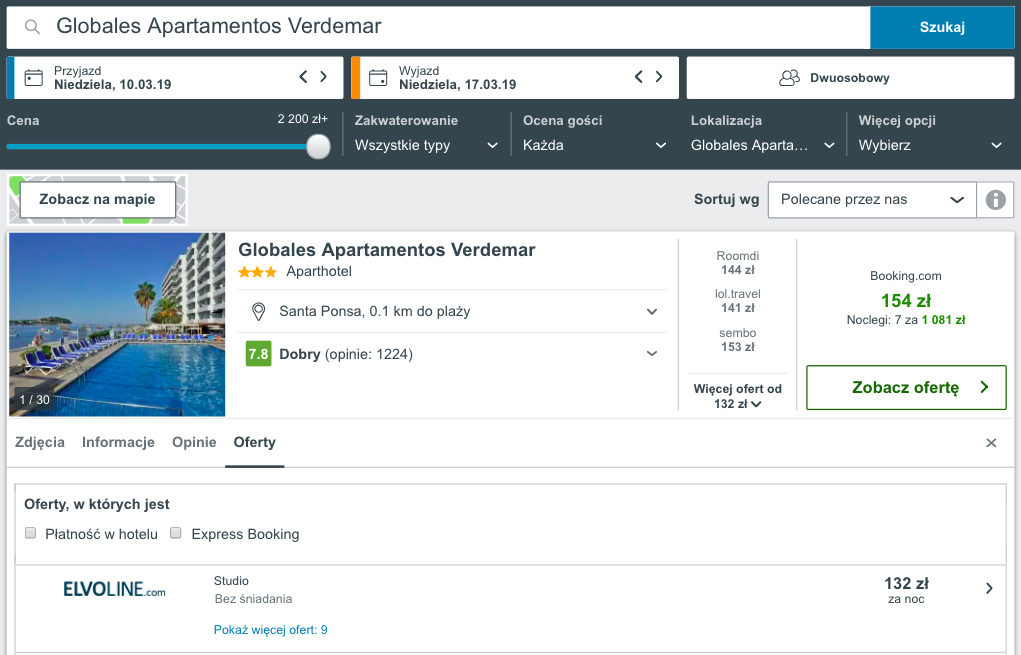The height and width of the screenshot is (655, 1021).
Task: Click the hotel search input field
Action: coord(438,27)
